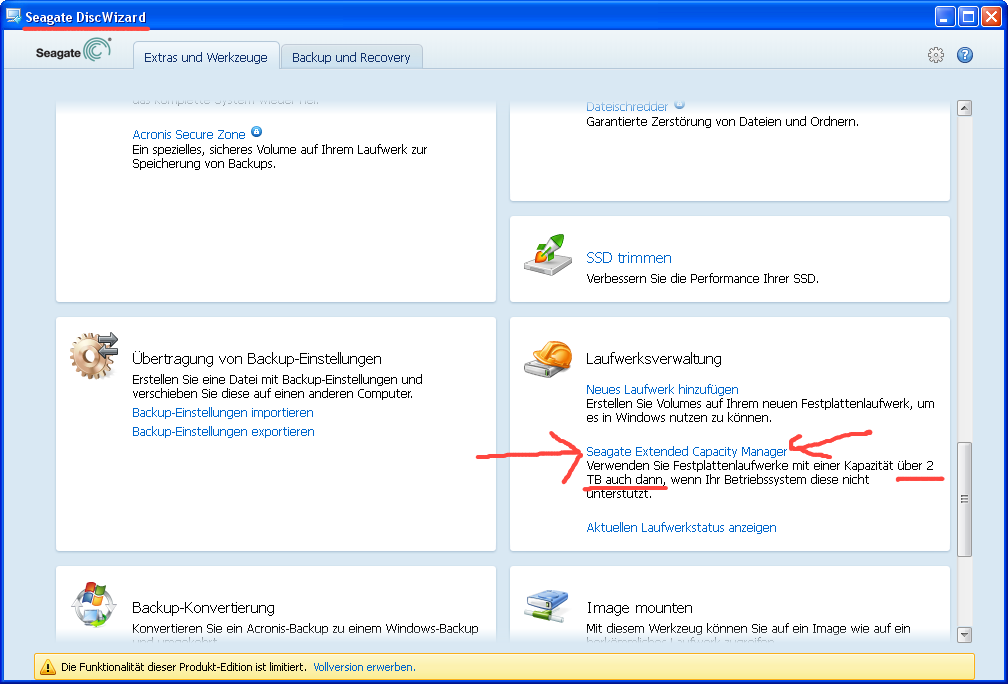Viewport: 1008px width, 684px height.
Task: Click 'Die Funktionalität dieser Produkt-Edition ist limitiert.'
Action: click(184, 667)
